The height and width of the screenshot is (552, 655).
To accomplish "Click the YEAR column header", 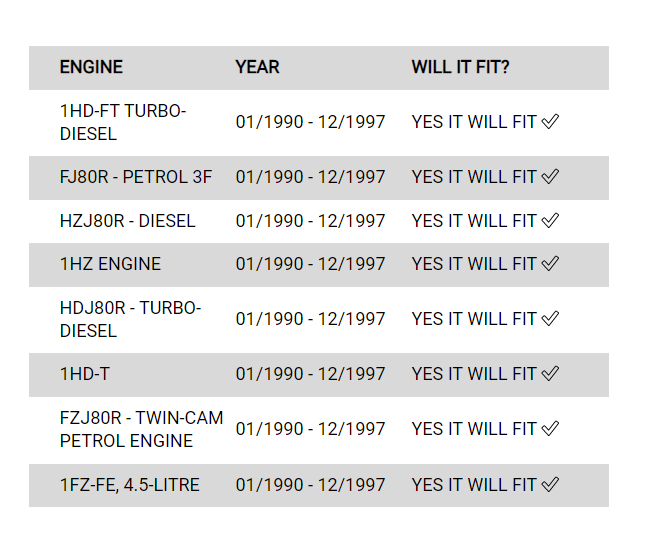I will (257, 67).
